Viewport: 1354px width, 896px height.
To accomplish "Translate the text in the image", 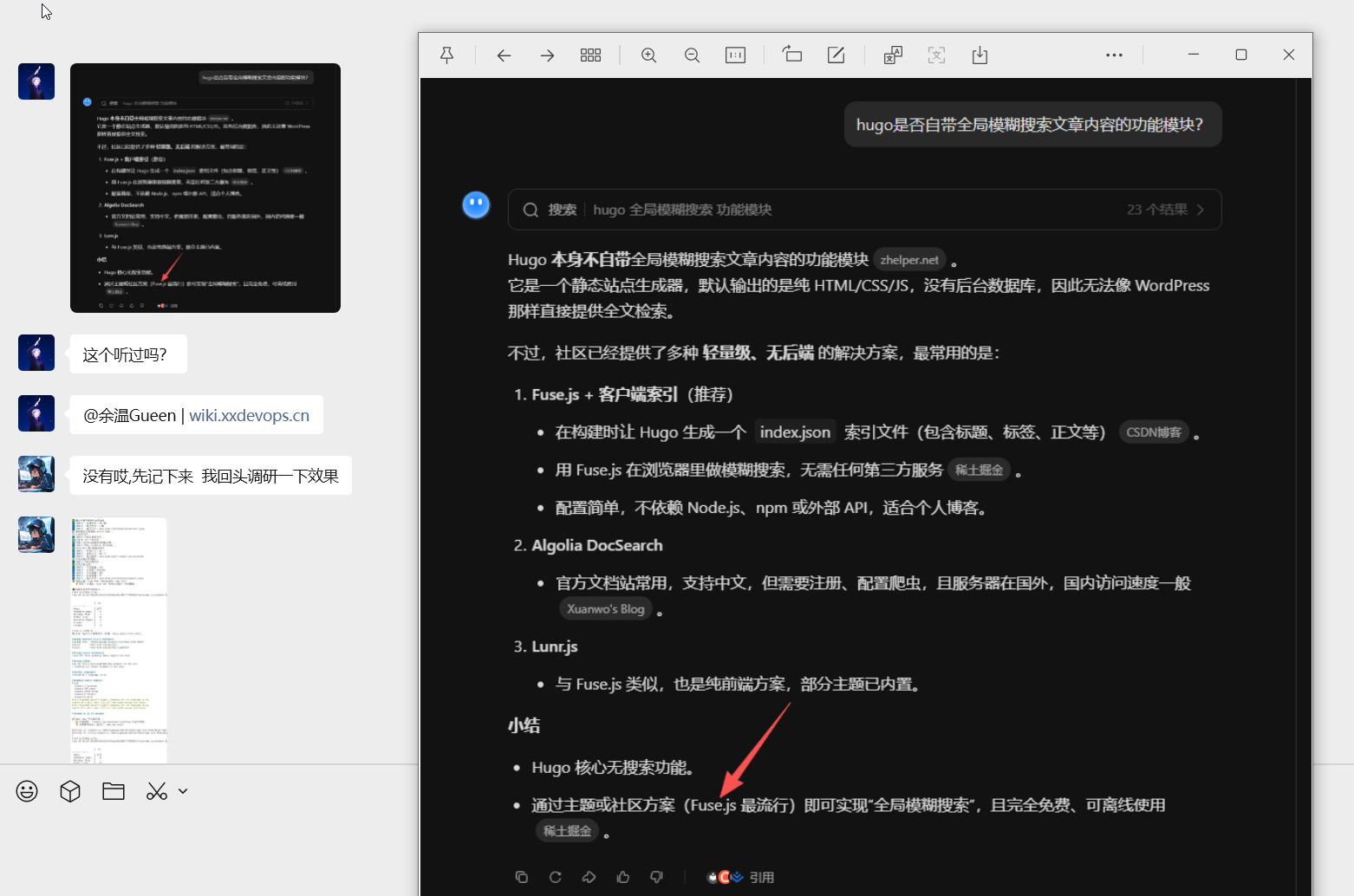I will click(x=893, y=55).
